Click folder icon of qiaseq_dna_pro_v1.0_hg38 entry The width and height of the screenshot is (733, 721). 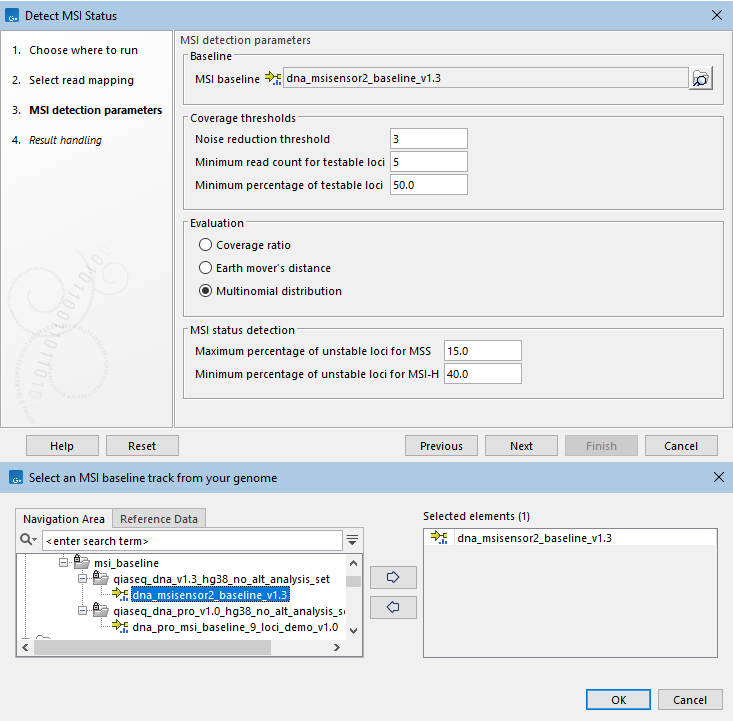pyautogui.click(x=101, y=609)
